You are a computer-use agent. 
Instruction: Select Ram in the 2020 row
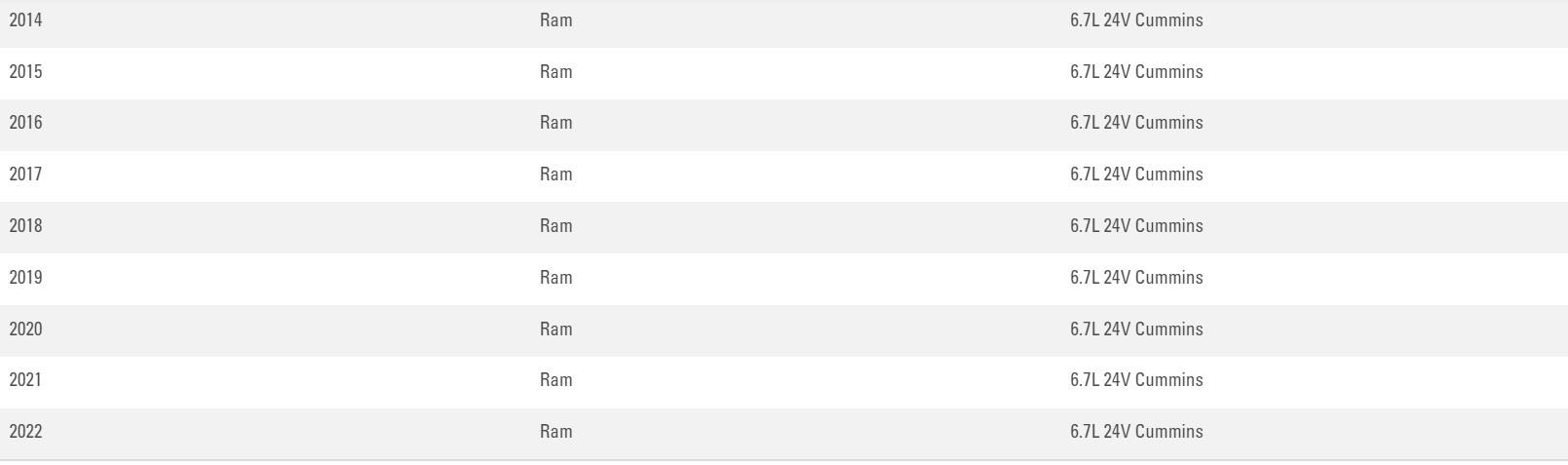point(556,329)
